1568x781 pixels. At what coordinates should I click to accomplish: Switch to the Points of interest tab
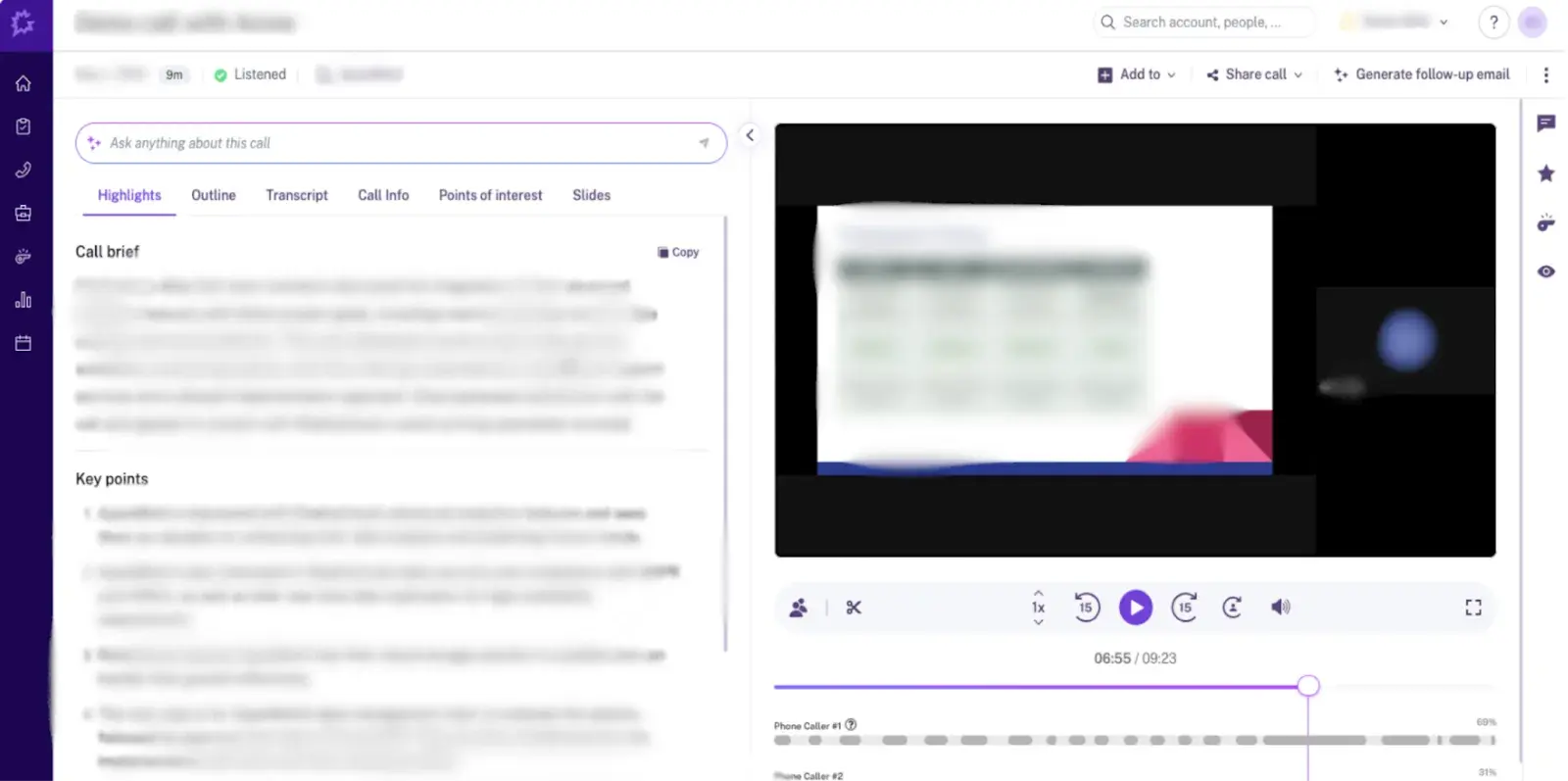(x=491, y=195)
